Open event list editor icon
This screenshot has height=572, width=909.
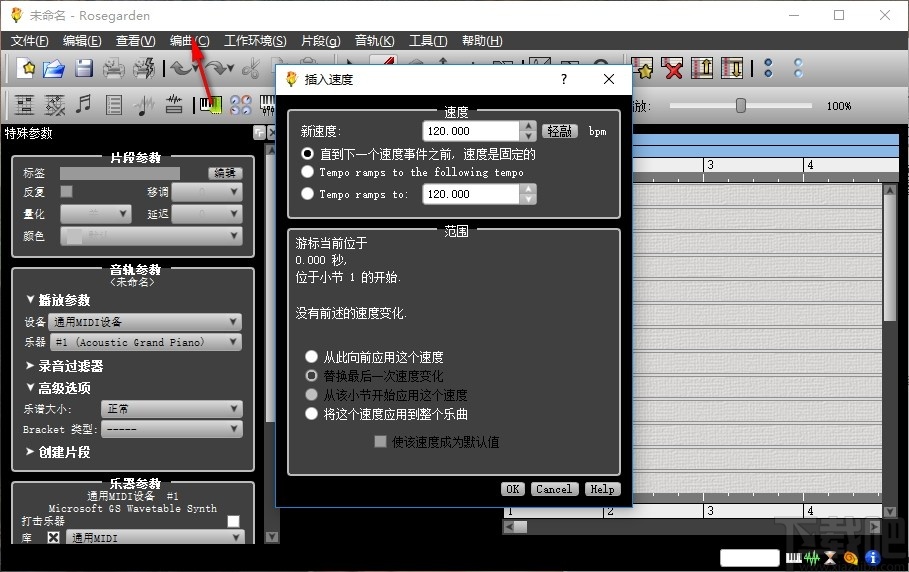114,105
